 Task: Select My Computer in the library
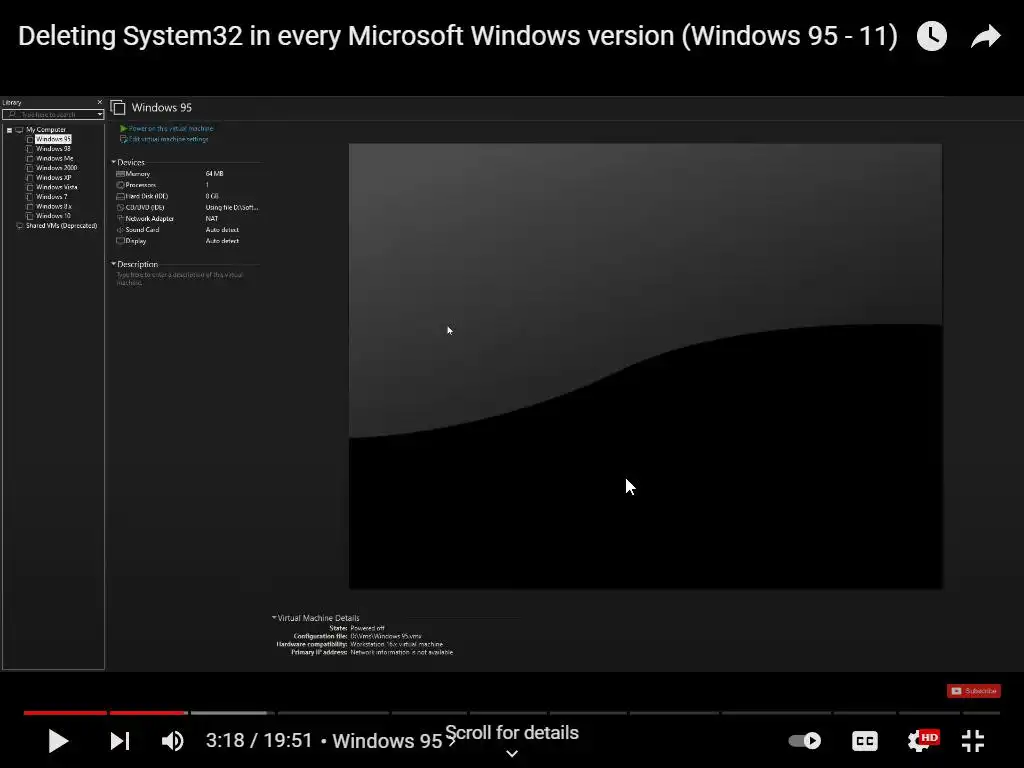(46, 129)
